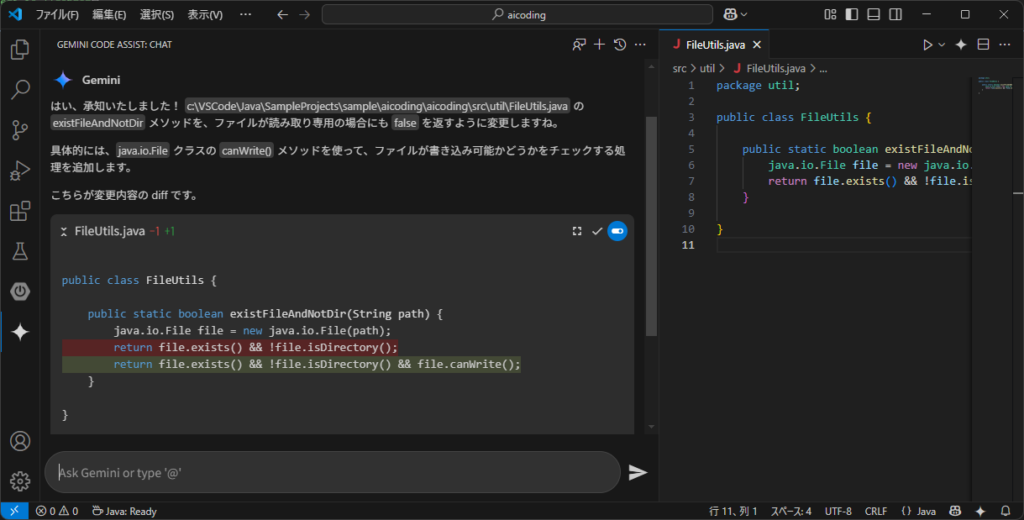This screenshot has width=1024, height=520.
Task: Go forward with the navigation arrow
Action: click(304, 14)
